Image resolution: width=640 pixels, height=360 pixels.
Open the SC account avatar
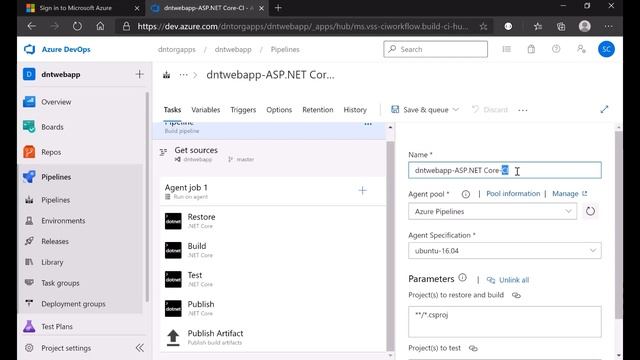point(606,49)
